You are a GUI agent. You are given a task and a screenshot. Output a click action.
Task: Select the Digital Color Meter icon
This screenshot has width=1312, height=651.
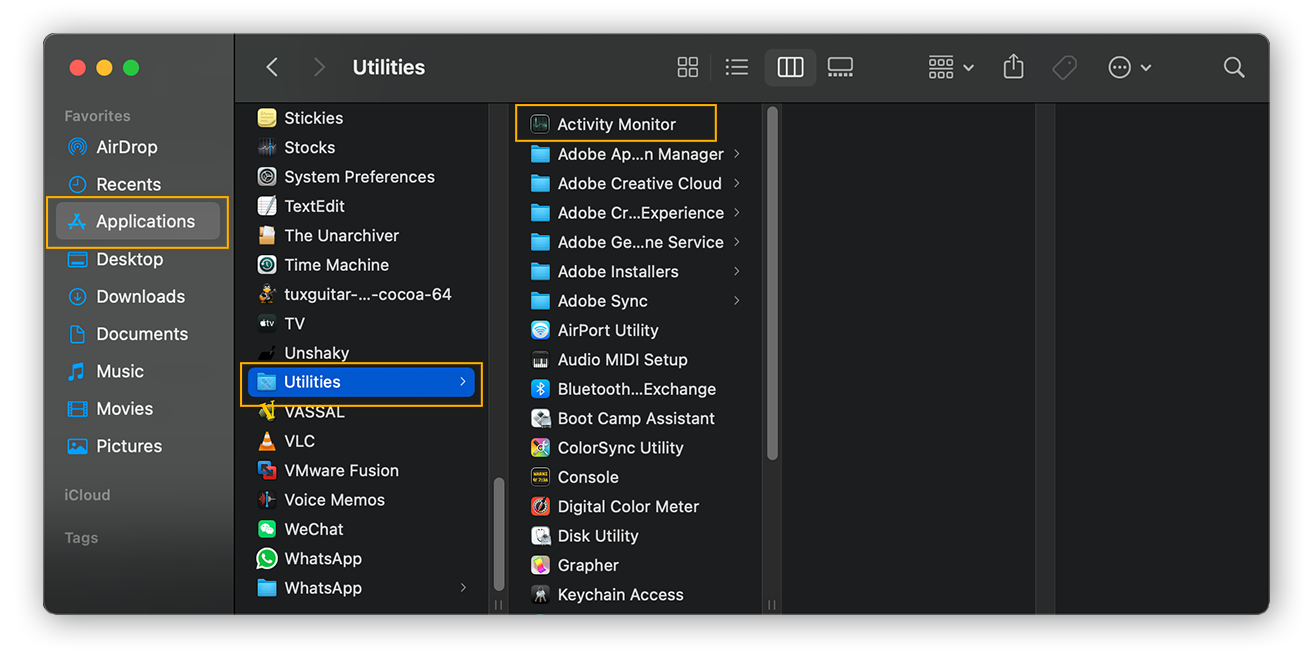(540, 506)
